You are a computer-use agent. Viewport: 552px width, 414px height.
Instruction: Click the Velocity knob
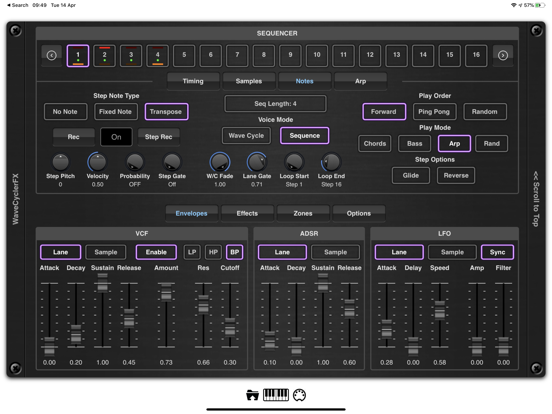[97, 162]
